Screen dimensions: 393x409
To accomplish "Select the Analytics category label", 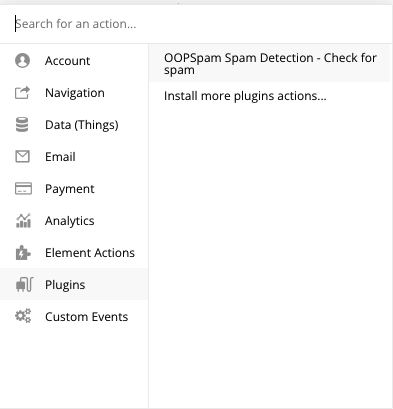I will [70, 221].
